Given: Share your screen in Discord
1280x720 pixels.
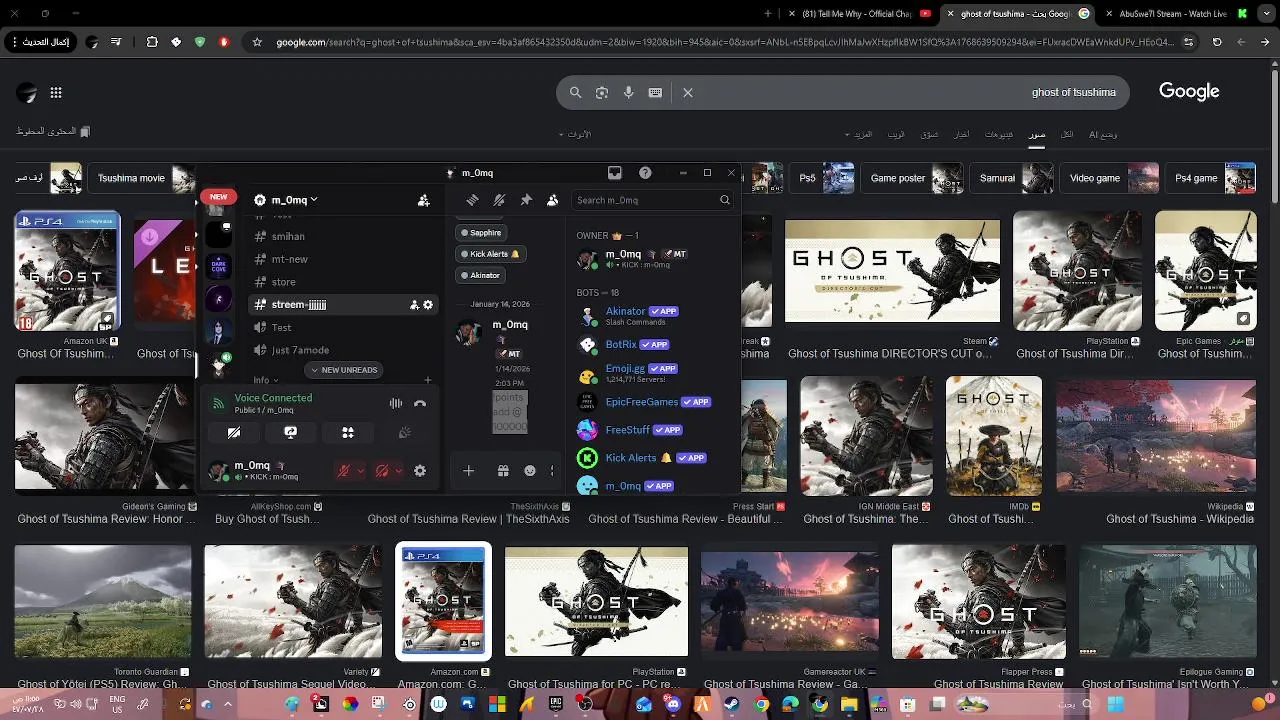Looking at the screenshot, I should (291, 433).
